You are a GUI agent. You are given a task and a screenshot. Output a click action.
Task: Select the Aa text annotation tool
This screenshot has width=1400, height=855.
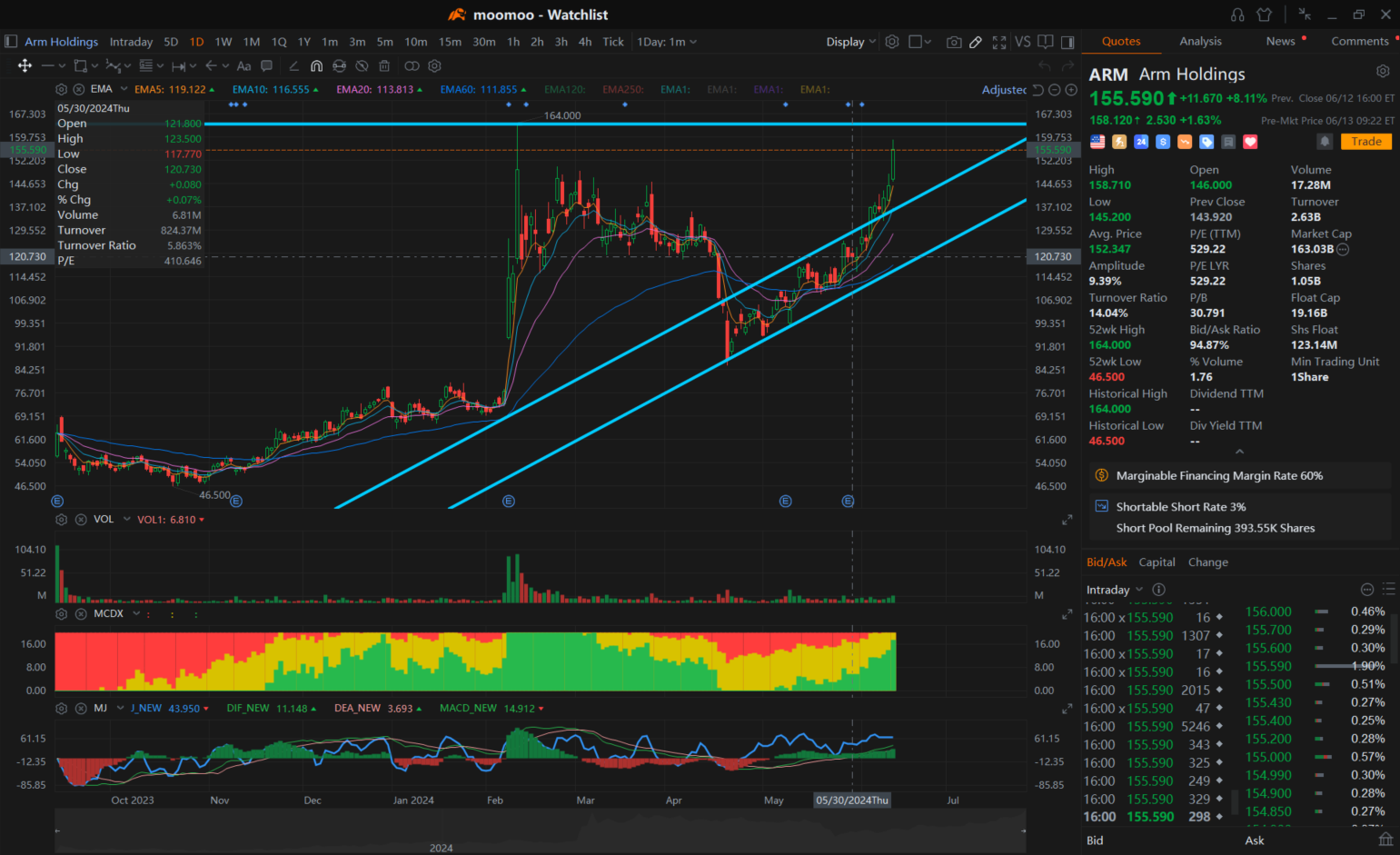pos(243,66)
